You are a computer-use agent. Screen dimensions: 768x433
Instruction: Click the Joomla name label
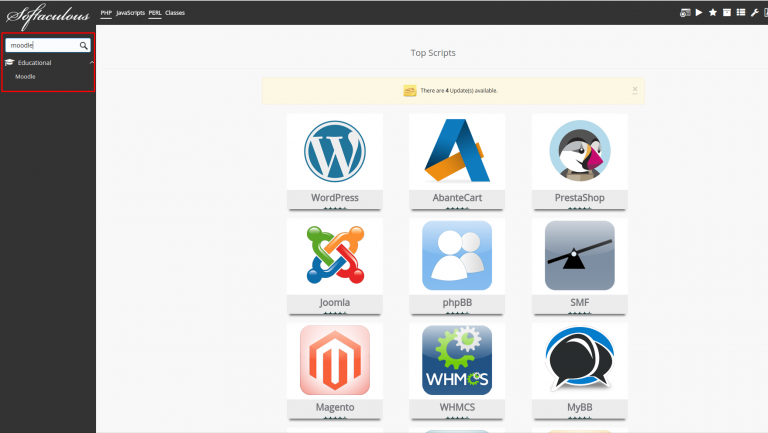335,302
